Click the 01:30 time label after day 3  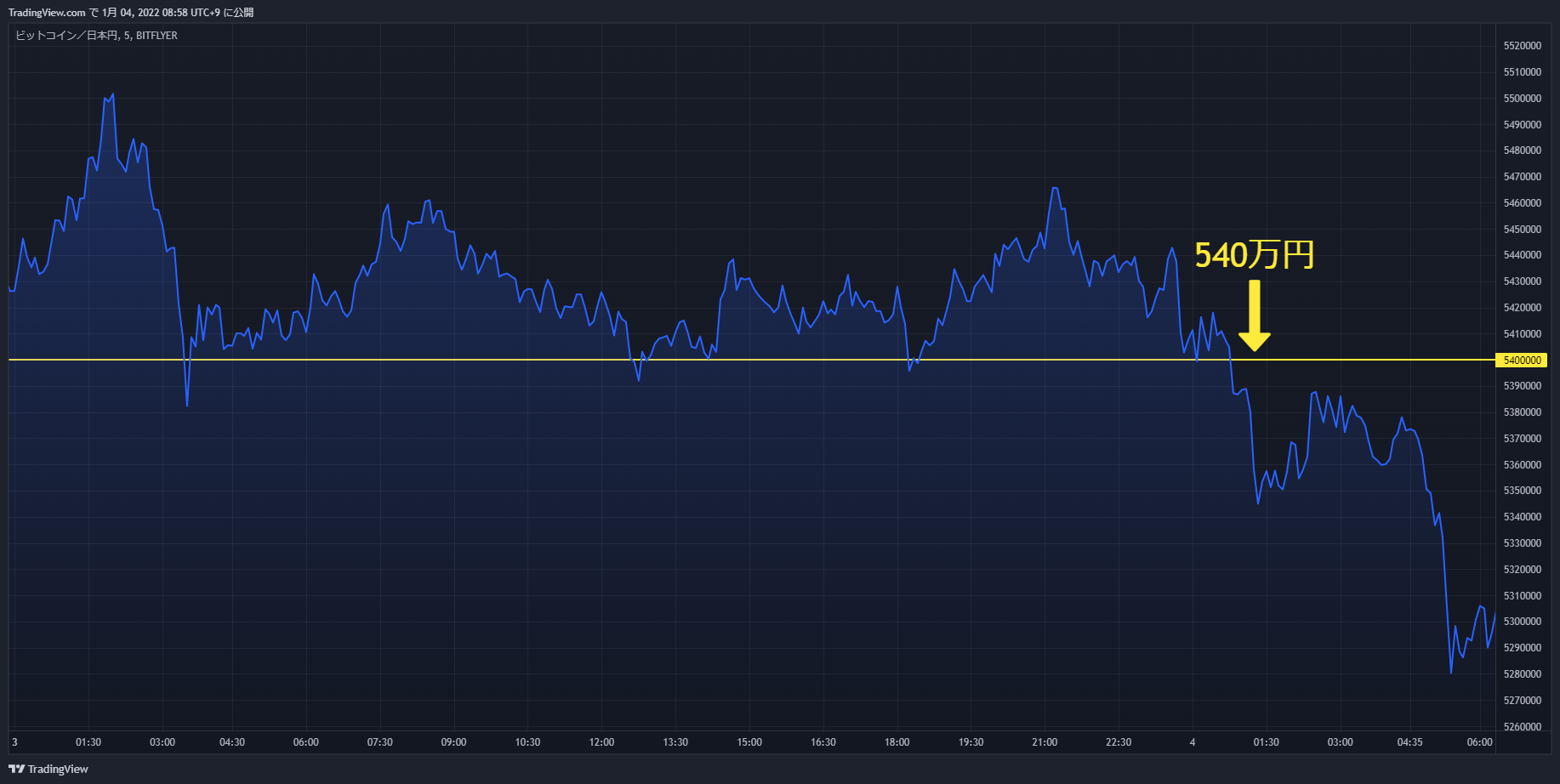pyautogui.click(x=88, y=742)
